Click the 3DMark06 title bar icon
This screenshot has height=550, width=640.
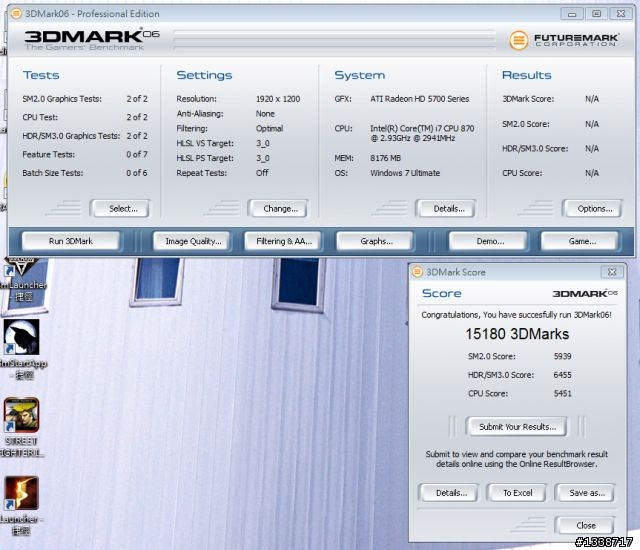point(16,13)
